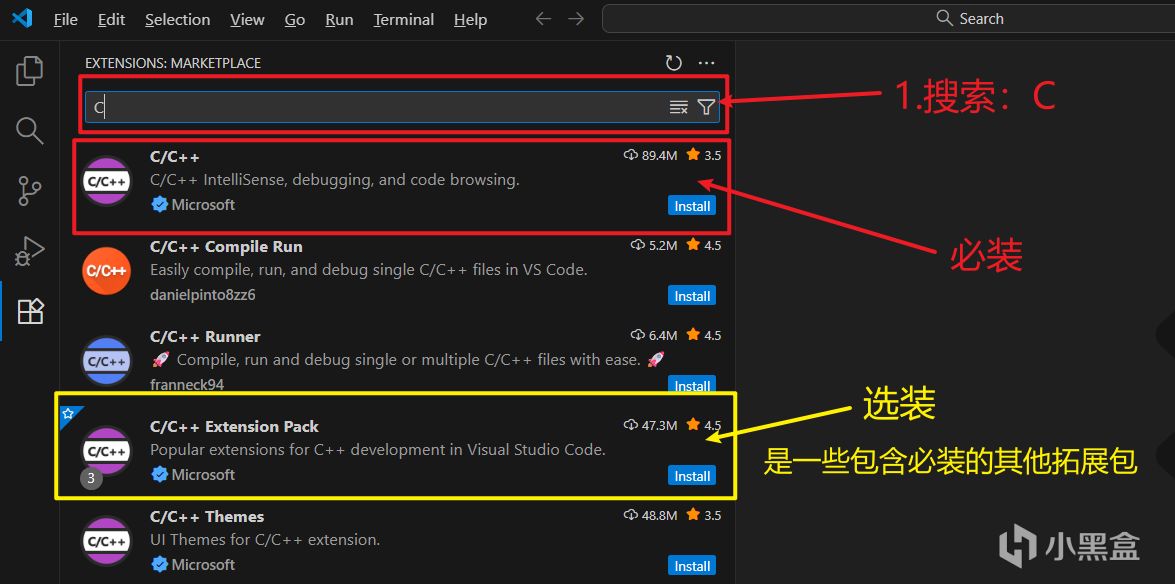Viewport: 1175px width, 584px height.
Task: Open the Extensions view in activity bar
Action: tap(31, 310)
